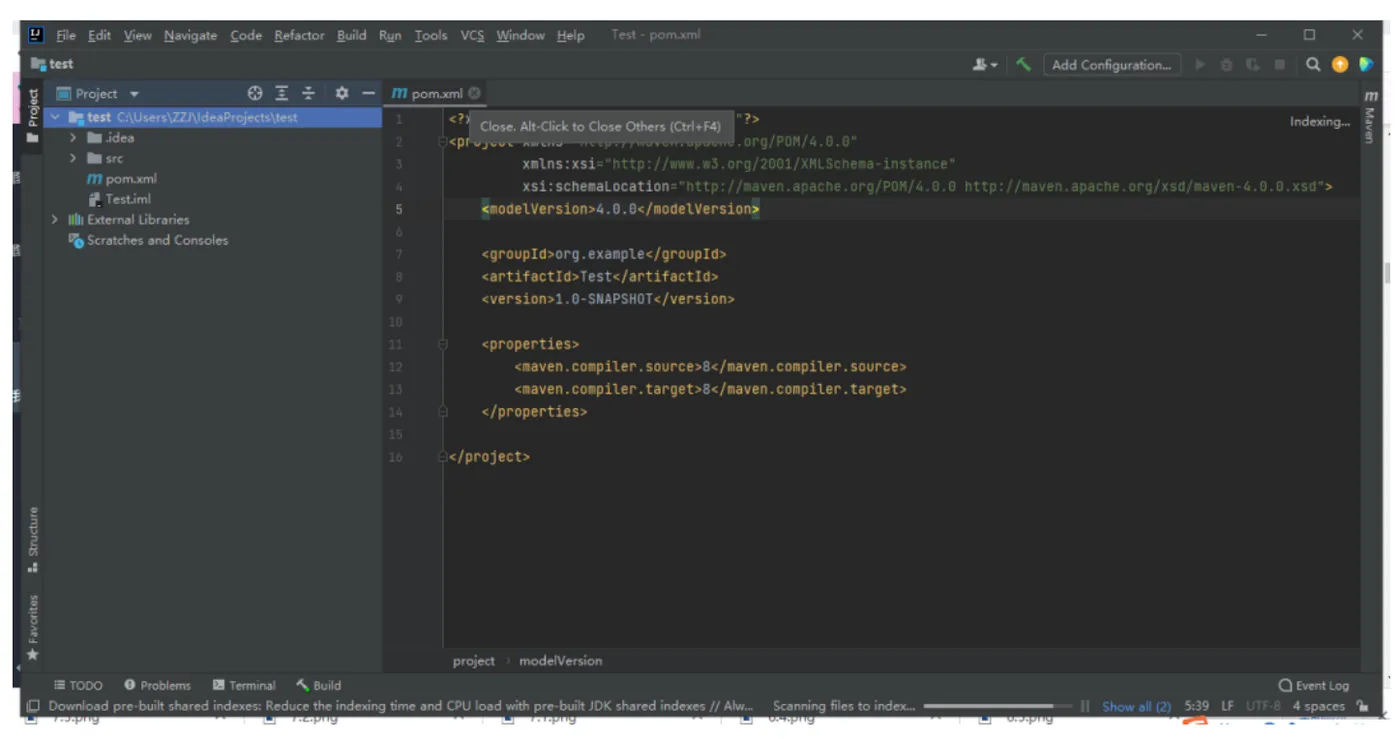The width and height of the screenshot is (1400, 739).
Task: Click the Show all (2) link
Action: [x=1136, y=706]
